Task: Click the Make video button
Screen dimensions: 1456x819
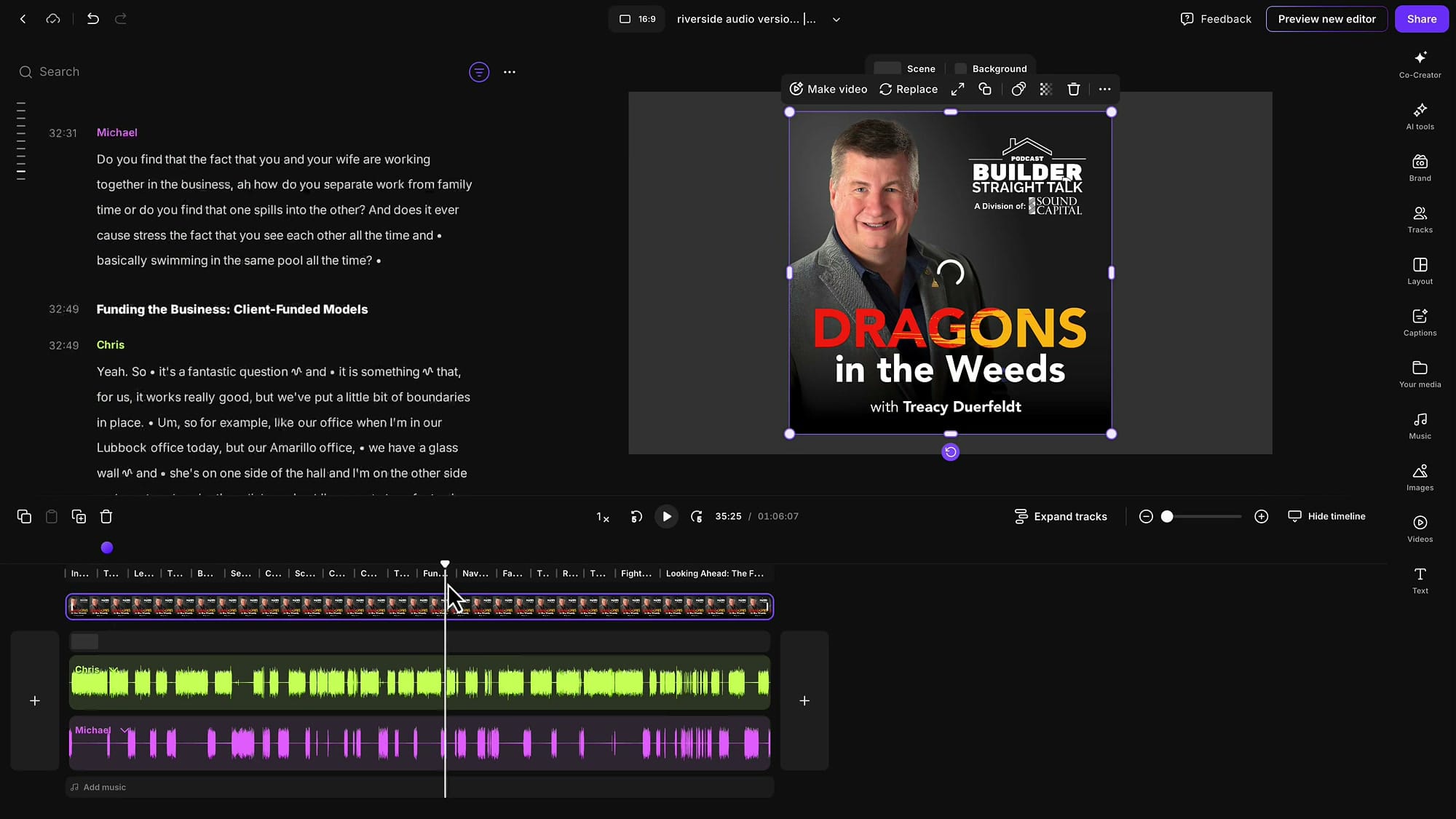Action: (x=828, y=89)
